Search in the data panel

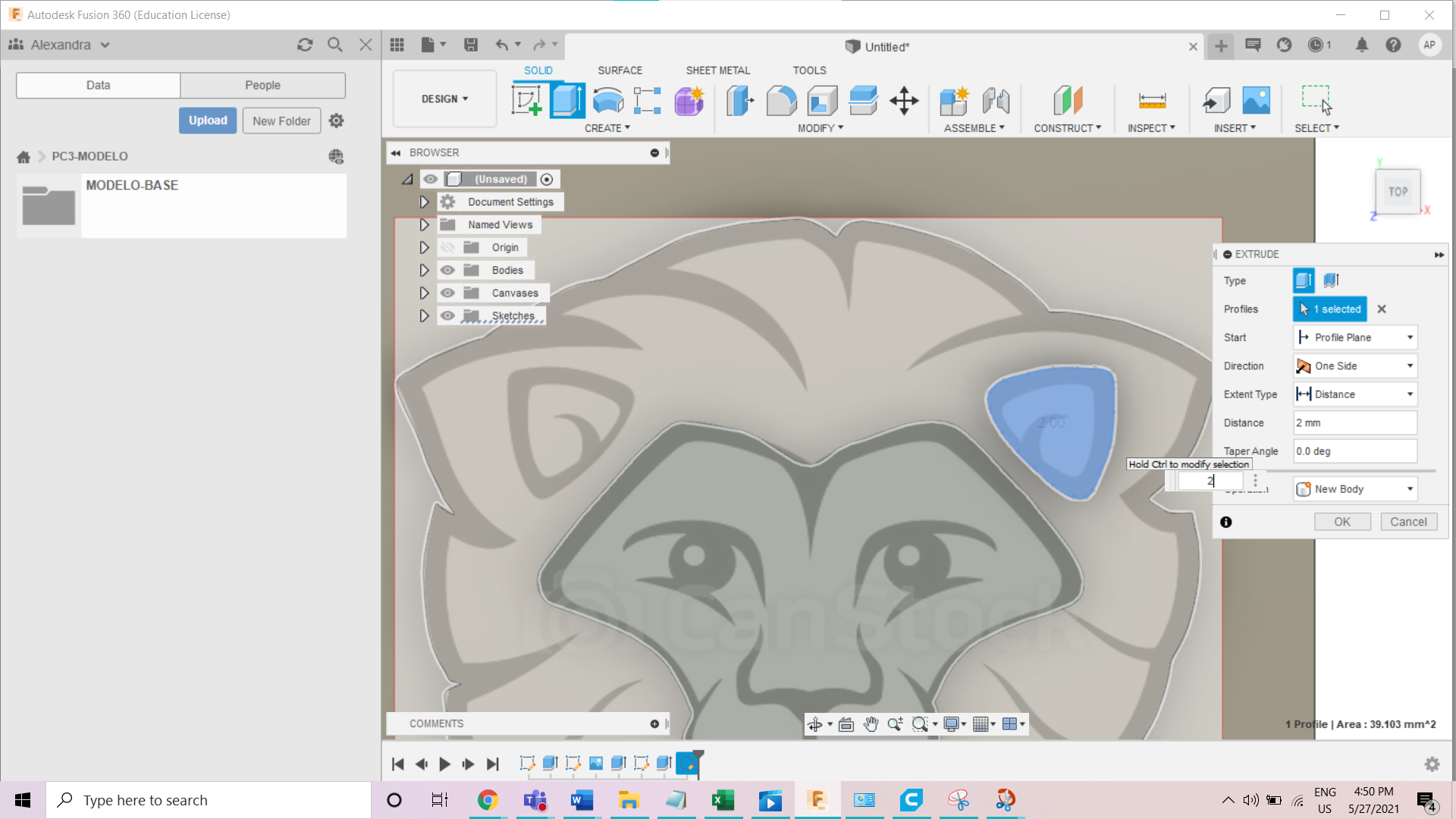334,45
